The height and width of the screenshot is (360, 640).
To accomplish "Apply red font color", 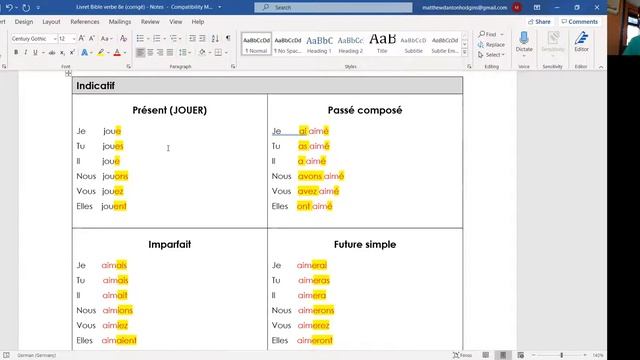I will point(117,52).
